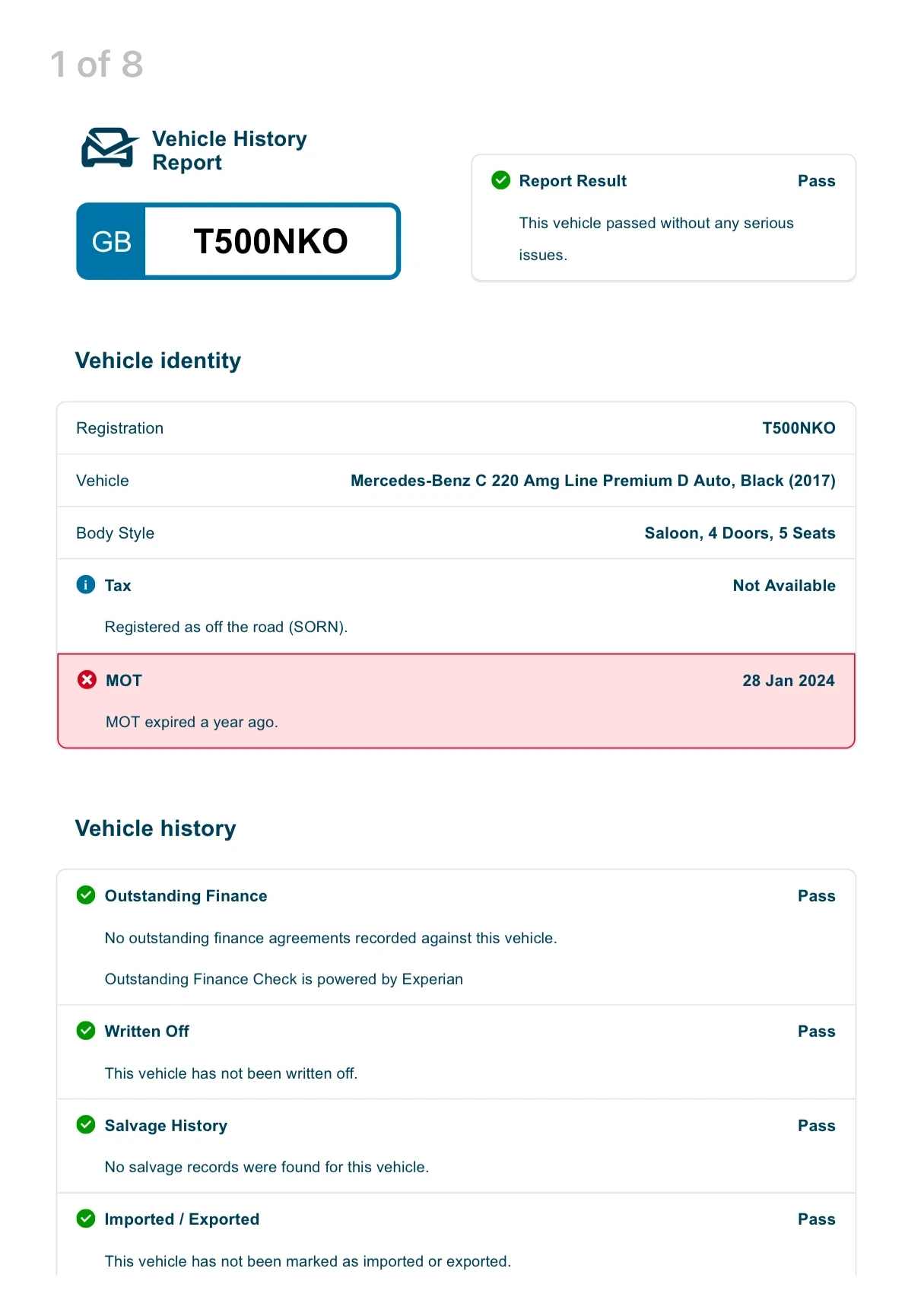Click the red cross icon next to MOT
The width and height of the screenshot is (924, 1316).
coord(87,680)
